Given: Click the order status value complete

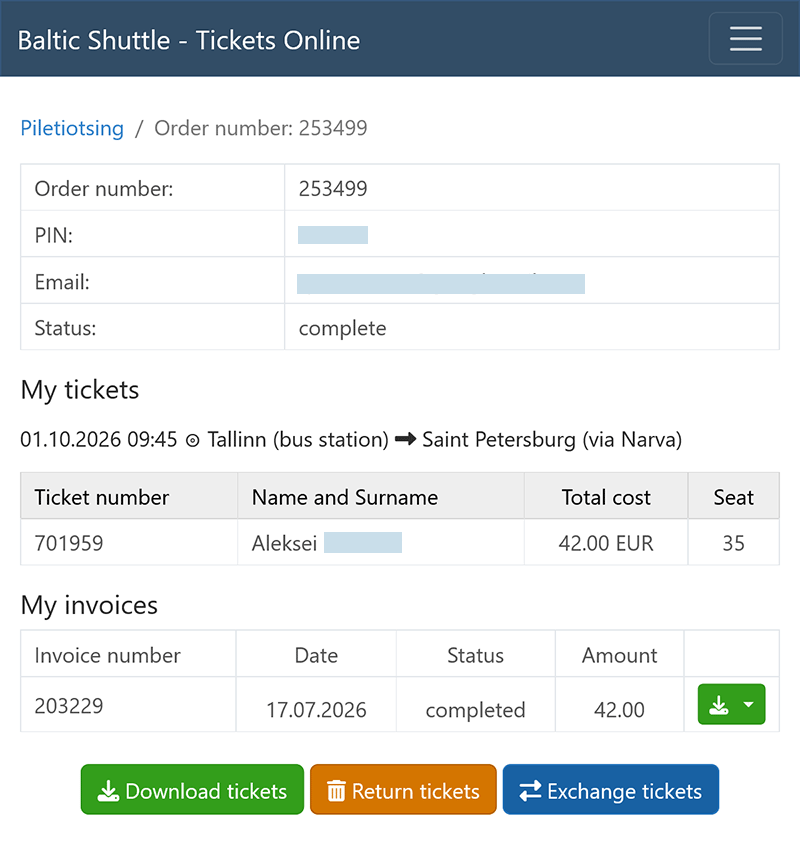Looking at the screenshot, I should (x=343, y=328).
